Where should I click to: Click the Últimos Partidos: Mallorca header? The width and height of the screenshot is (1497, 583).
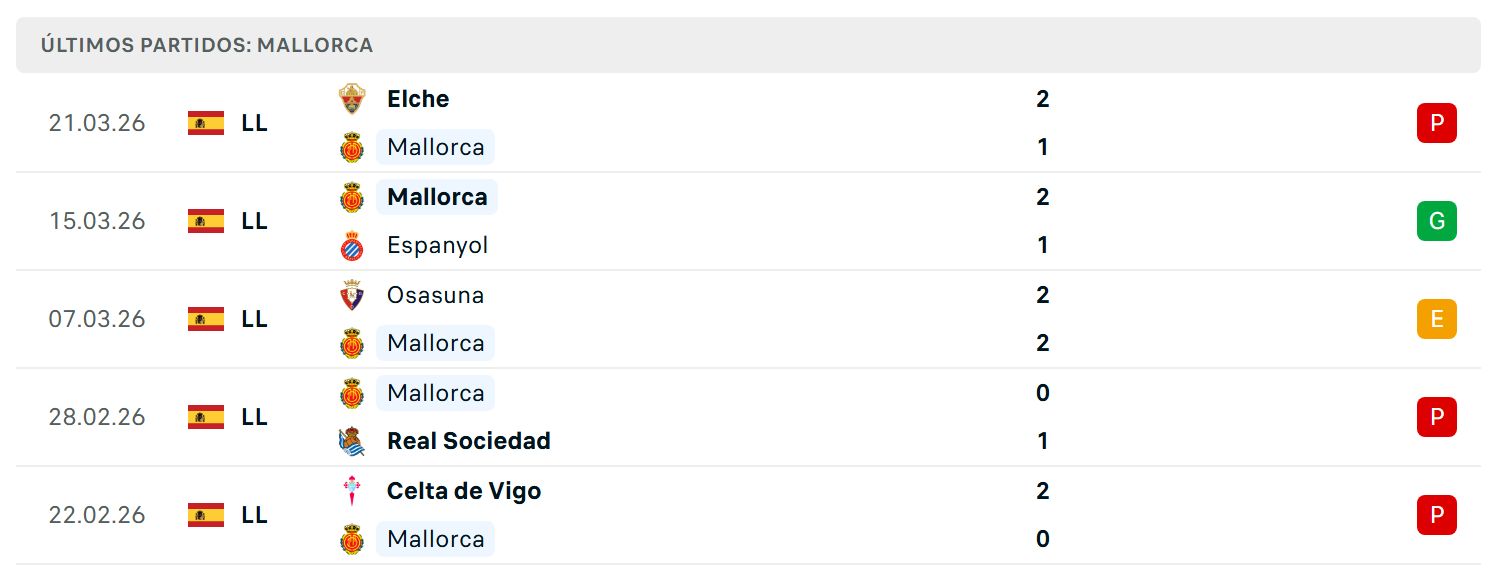pyautogui.click(x=207, y=45)
